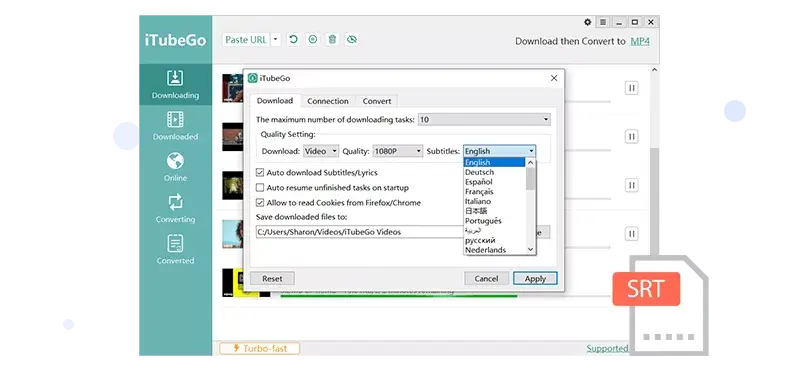Click the save folder path field
This screenshot has height=371, width=800.
(360, 232)
